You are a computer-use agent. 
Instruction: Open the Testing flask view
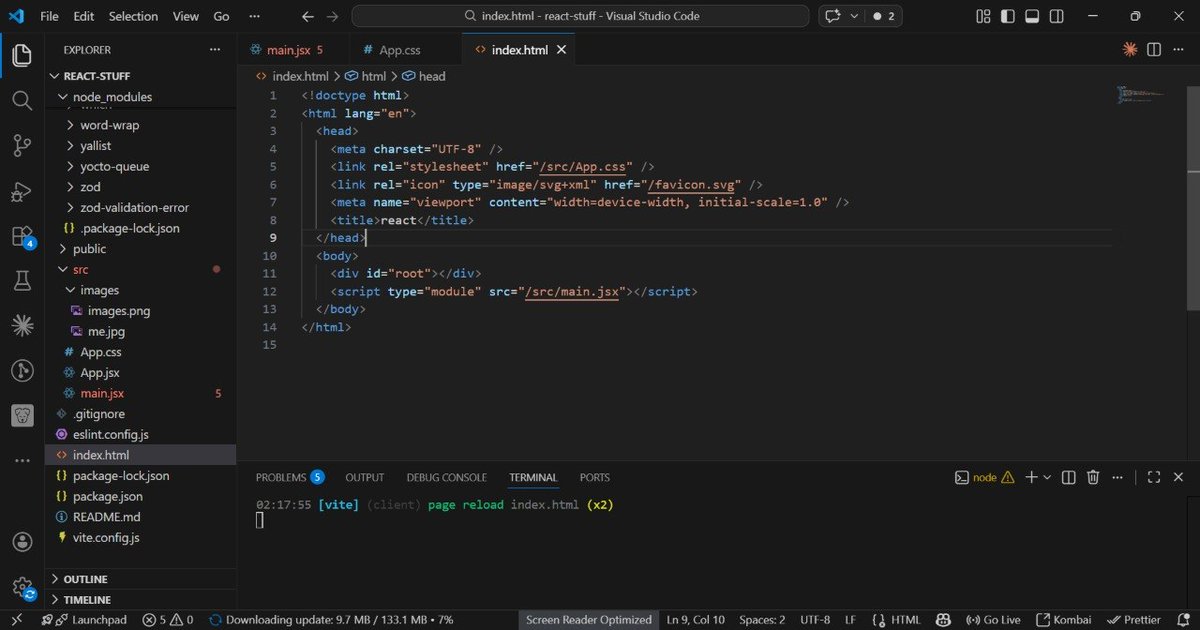[x=22, y=281]
